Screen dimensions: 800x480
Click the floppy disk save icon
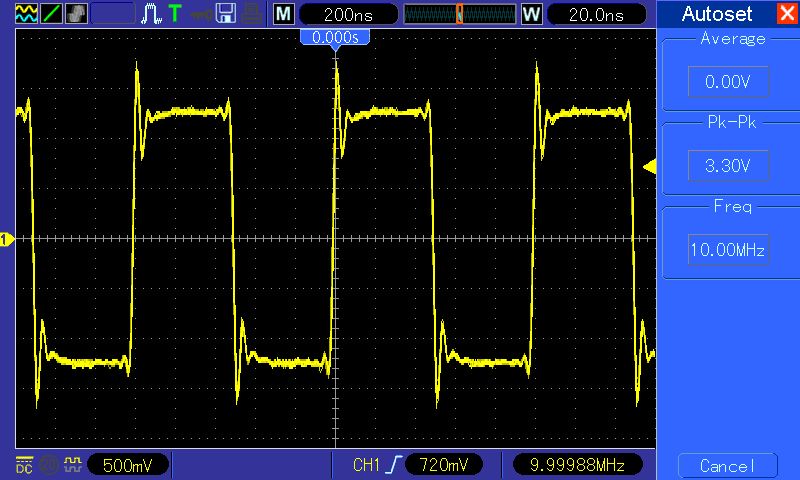click(x=226, y=14)
